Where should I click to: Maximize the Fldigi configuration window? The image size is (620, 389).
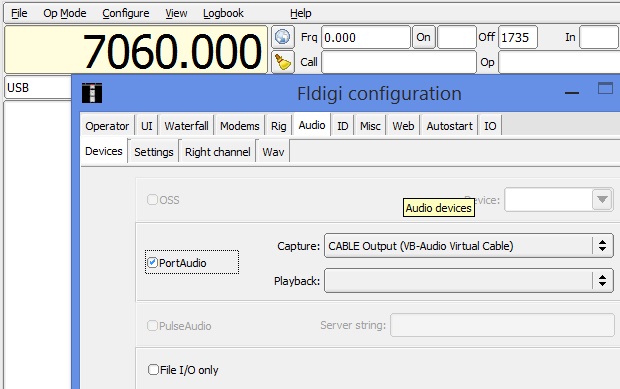pos(605,88)
